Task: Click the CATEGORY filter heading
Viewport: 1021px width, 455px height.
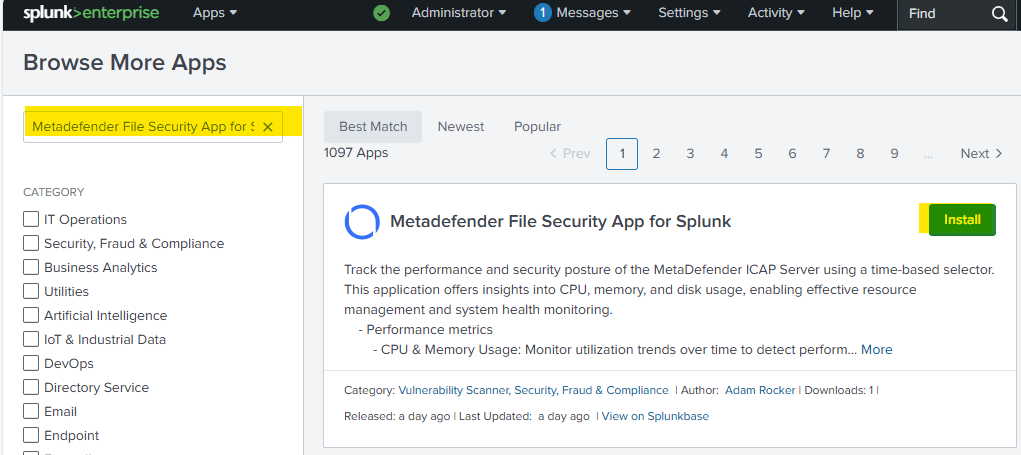Action: pyautogui.click(x=53, y=192)
